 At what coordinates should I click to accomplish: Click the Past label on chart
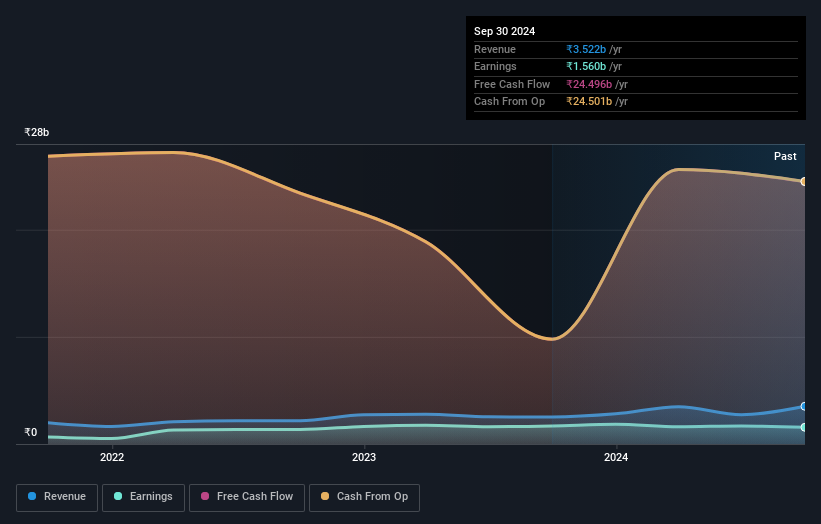tap(785, 157)
